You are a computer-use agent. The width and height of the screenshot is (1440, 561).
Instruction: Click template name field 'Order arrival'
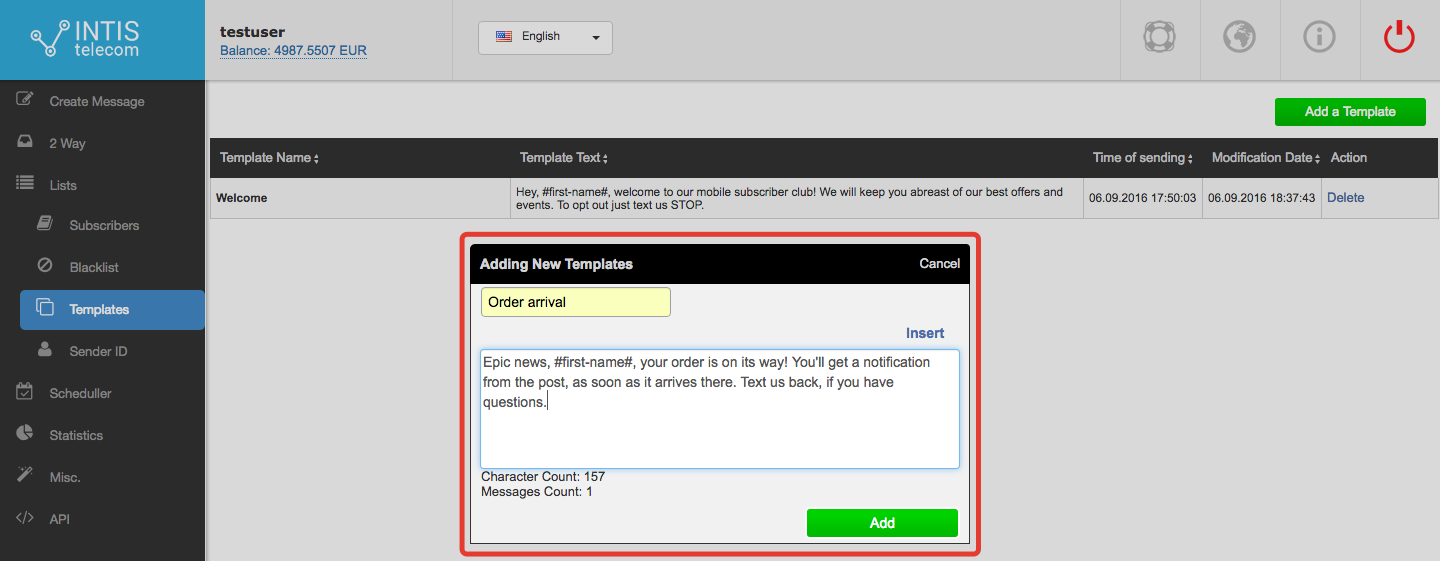point(576,302)
